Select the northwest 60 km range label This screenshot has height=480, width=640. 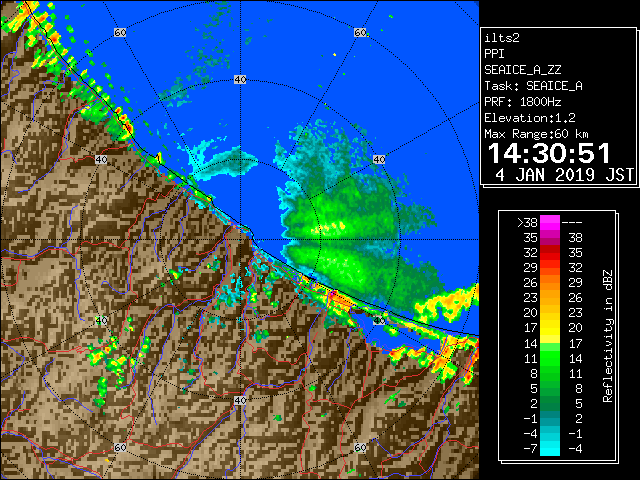[120, 32]
